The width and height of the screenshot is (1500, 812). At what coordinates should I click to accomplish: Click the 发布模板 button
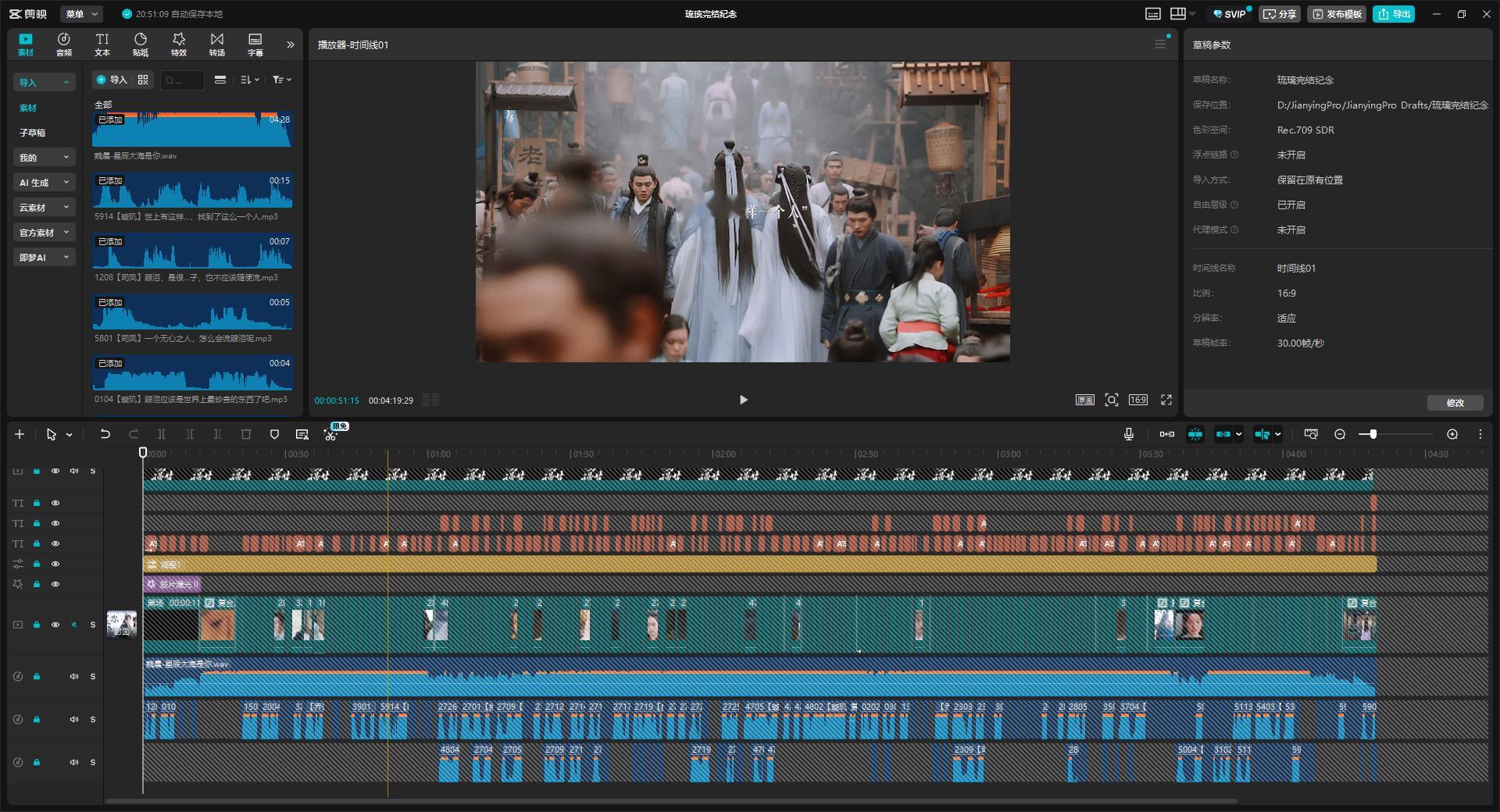click(x=1337, y=14)
